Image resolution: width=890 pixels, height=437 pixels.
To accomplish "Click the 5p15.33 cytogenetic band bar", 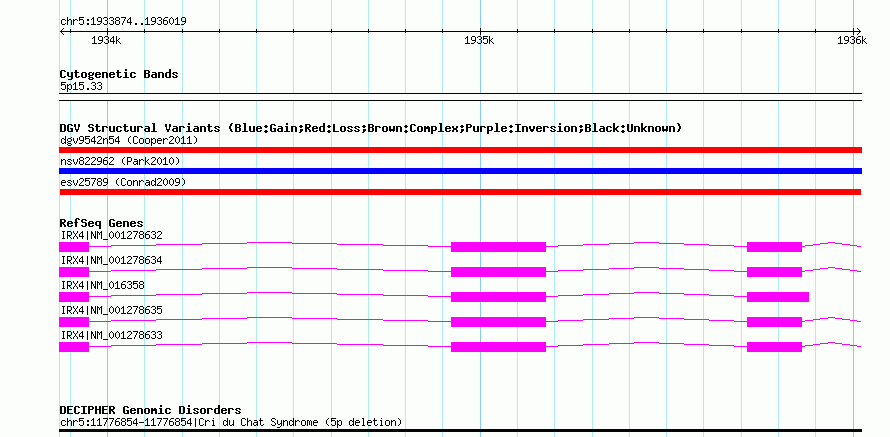I will [460, 96].
